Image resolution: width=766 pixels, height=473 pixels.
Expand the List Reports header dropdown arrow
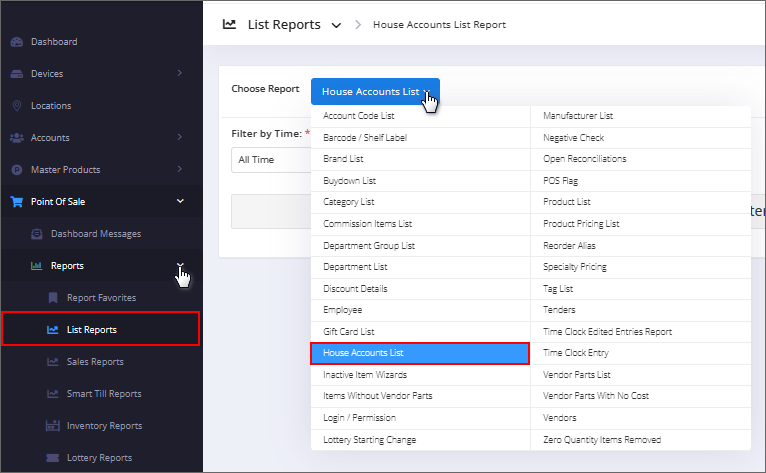[x=336, y=25]
